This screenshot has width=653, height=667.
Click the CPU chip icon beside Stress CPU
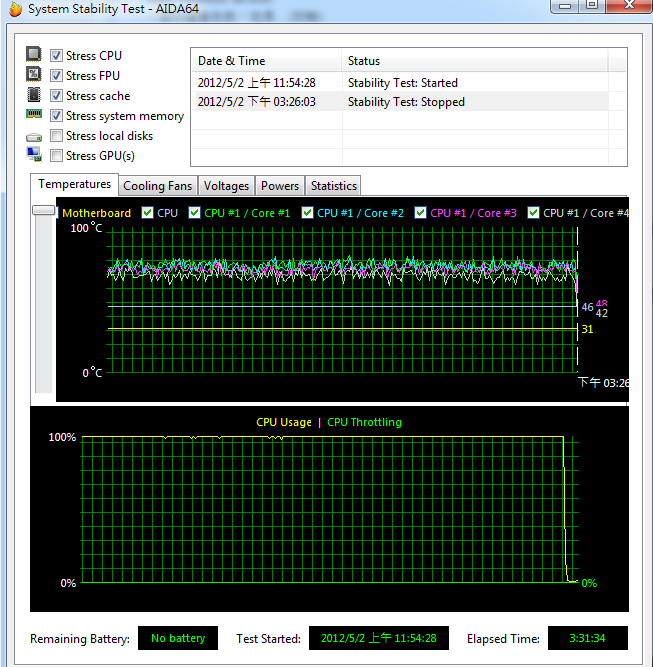(34, 54)
